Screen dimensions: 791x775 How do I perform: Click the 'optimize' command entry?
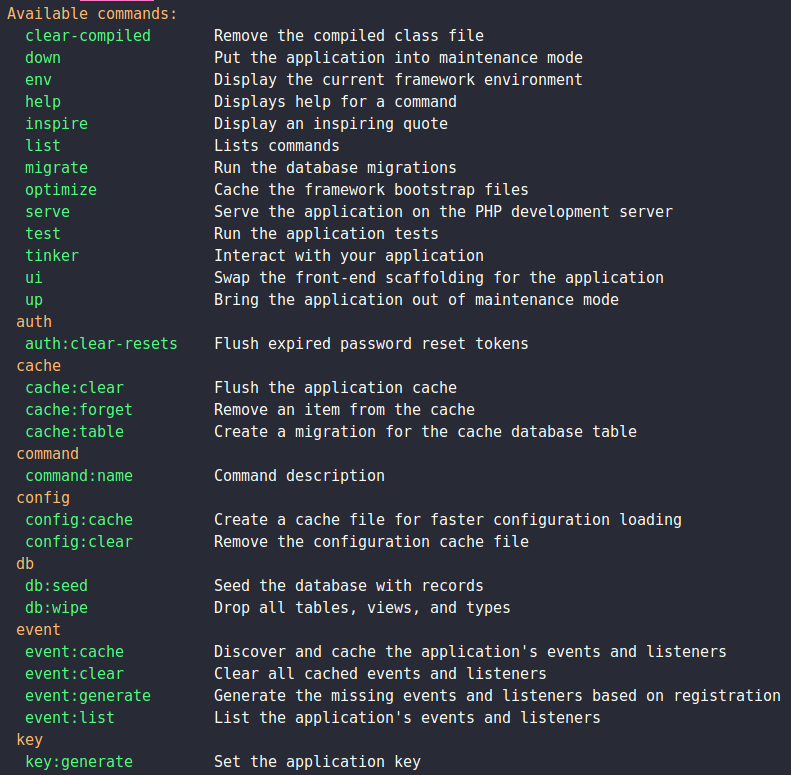pyautogui.click(x=61, y=190)
